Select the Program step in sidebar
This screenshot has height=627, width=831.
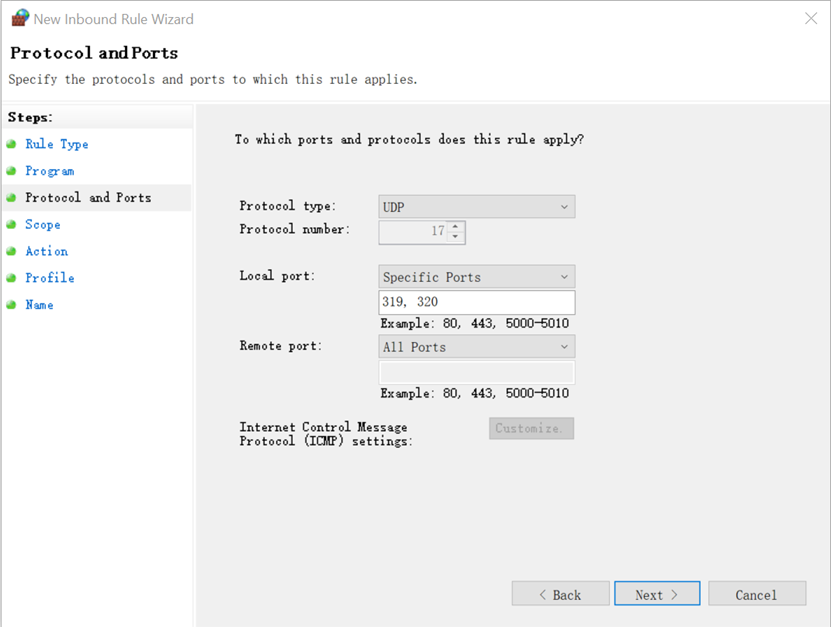[x=50, y=171]
